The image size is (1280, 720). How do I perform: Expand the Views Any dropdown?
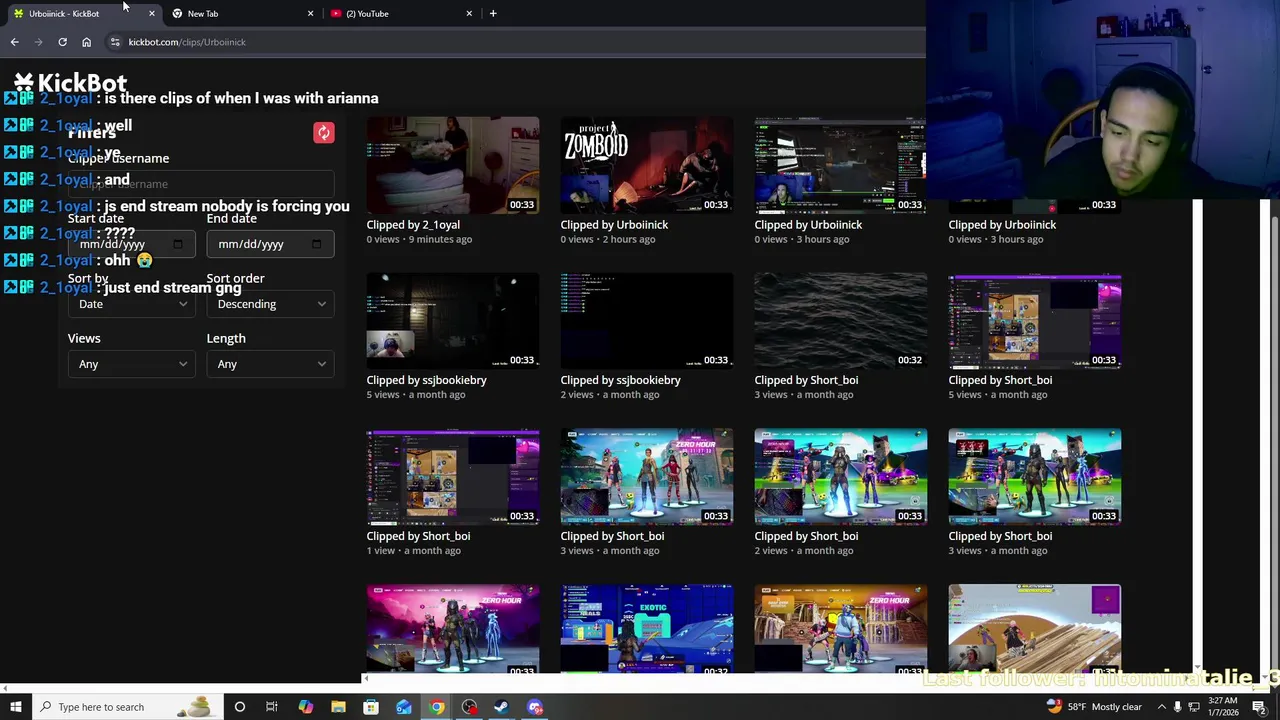(130, 364)
